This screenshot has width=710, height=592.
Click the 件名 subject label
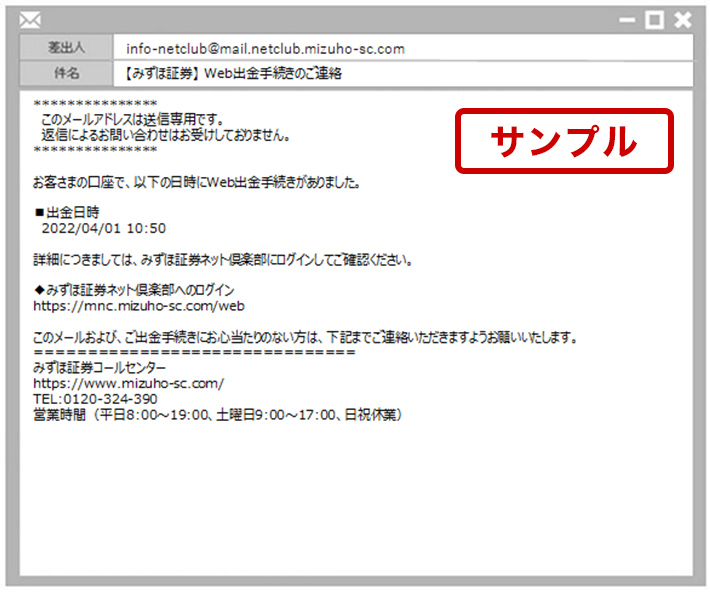(66, 72)
